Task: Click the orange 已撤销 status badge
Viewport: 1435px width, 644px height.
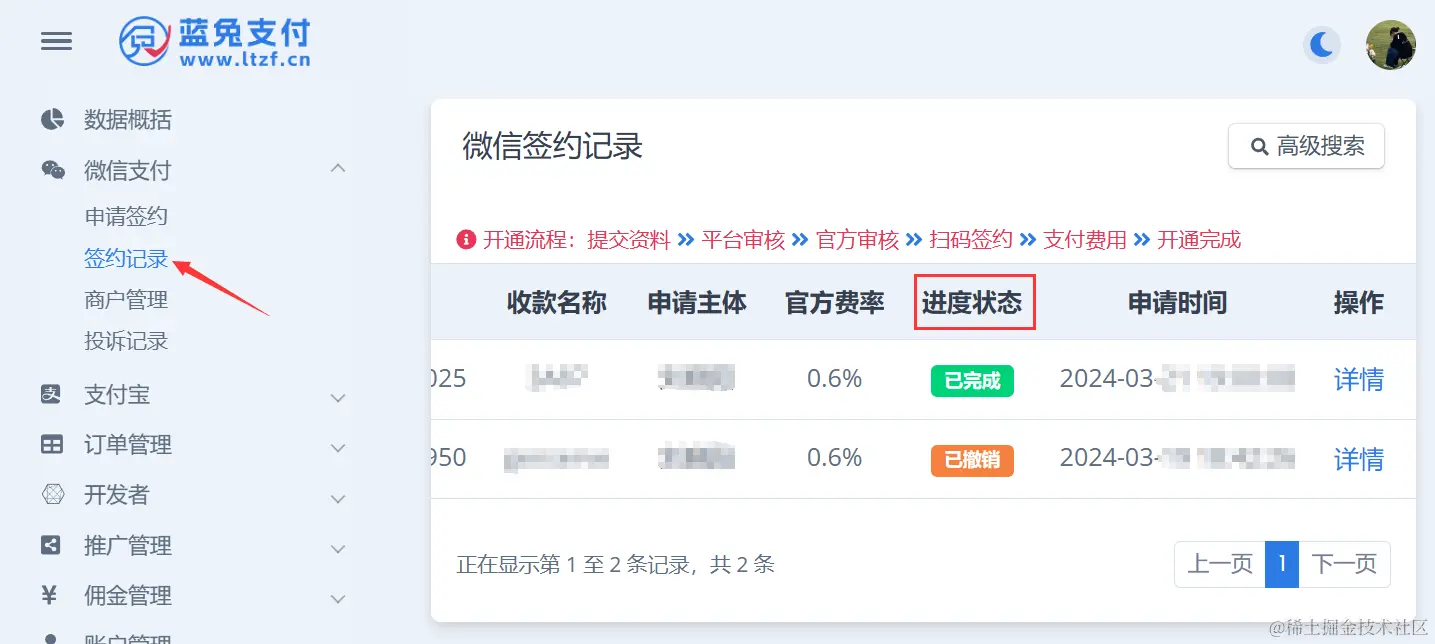Action: (x=972, y=460)
